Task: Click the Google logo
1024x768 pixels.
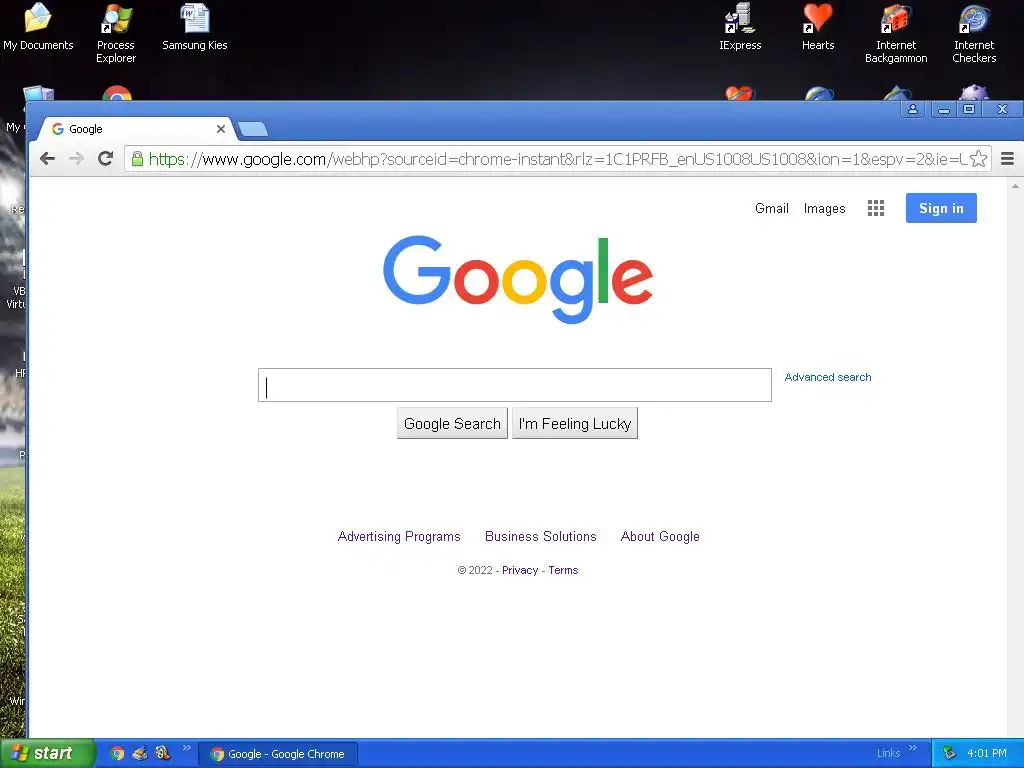Action: [x=518, y=280]
